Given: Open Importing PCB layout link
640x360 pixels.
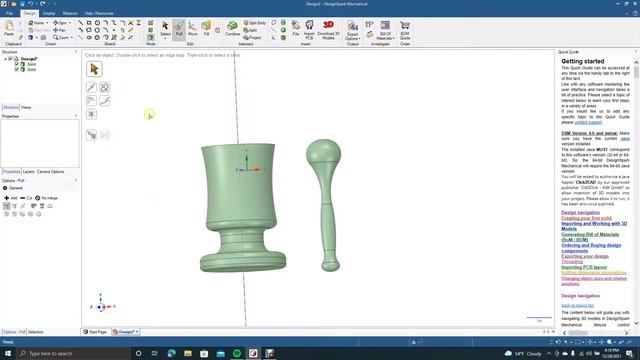Looking at the screenshot, I should [584, 267].
